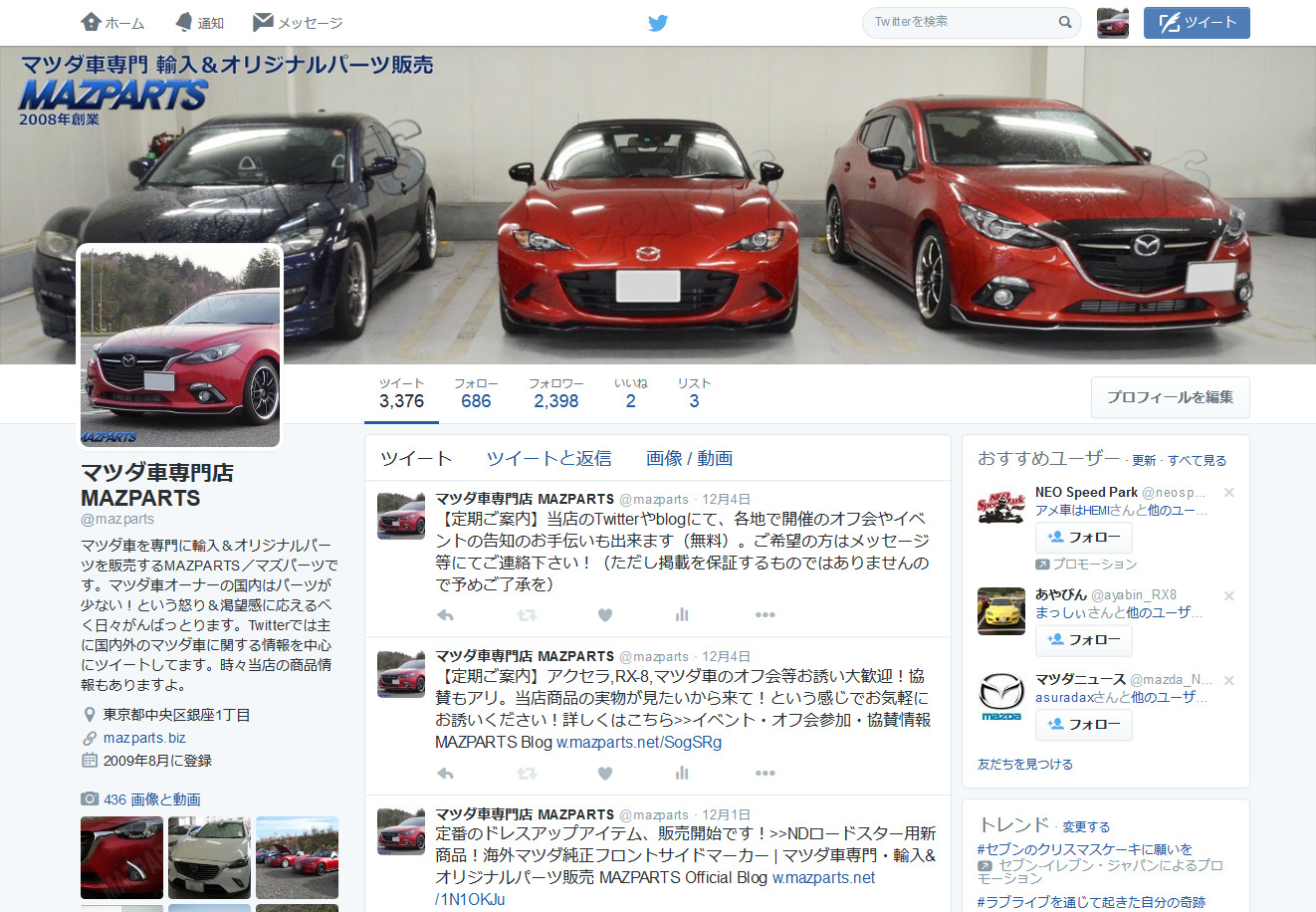Viewport: 1316px width, 912px height.
Task: Click the Twitter bird logo
Action: [x=658, y=22]
